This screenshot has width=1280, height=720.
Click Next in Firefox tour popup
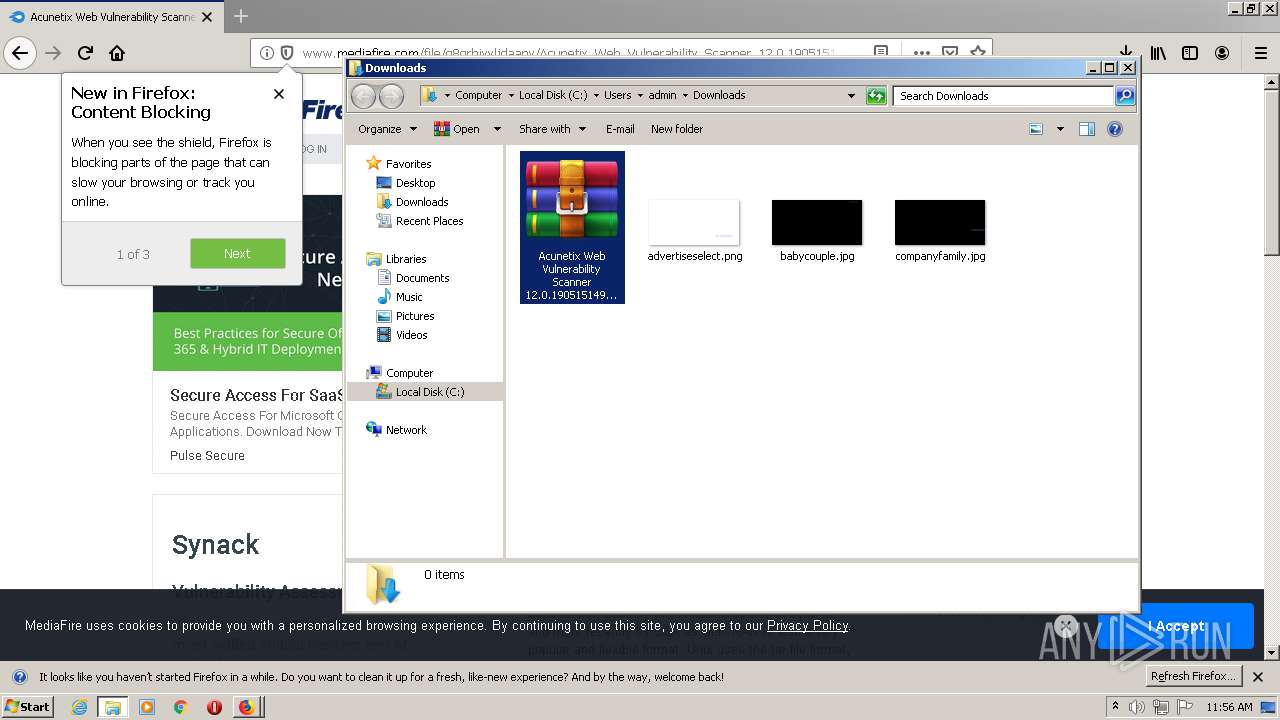tap(238, 254)
